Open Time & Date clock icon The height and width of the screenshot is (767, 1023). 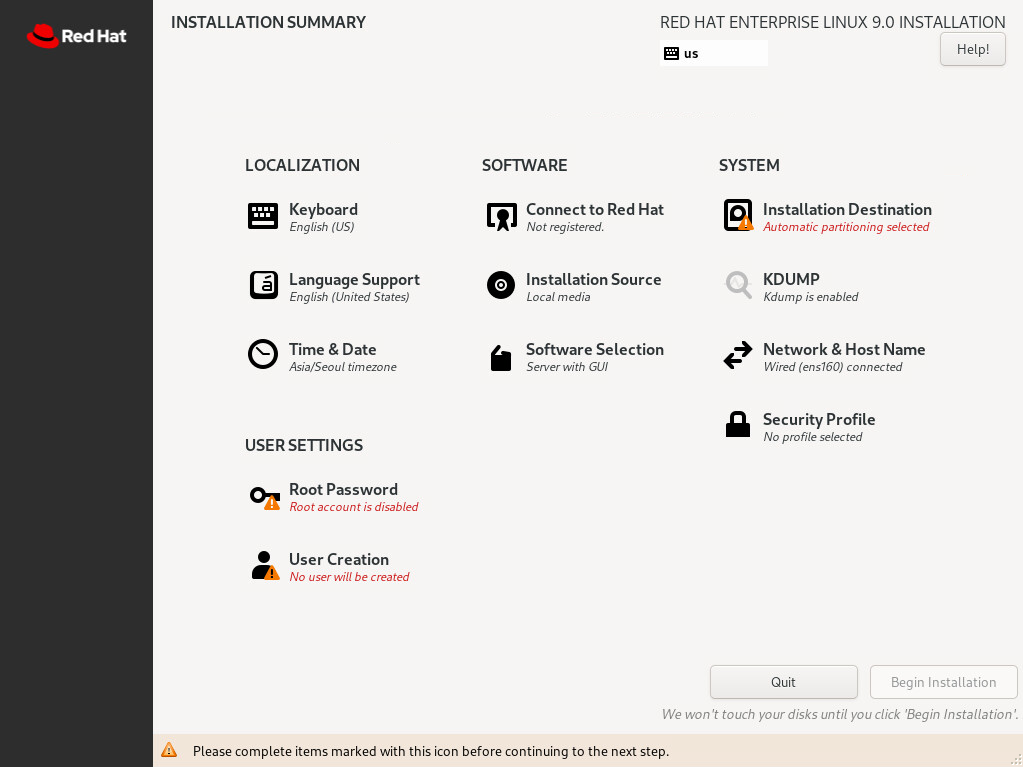click(263, 355)
